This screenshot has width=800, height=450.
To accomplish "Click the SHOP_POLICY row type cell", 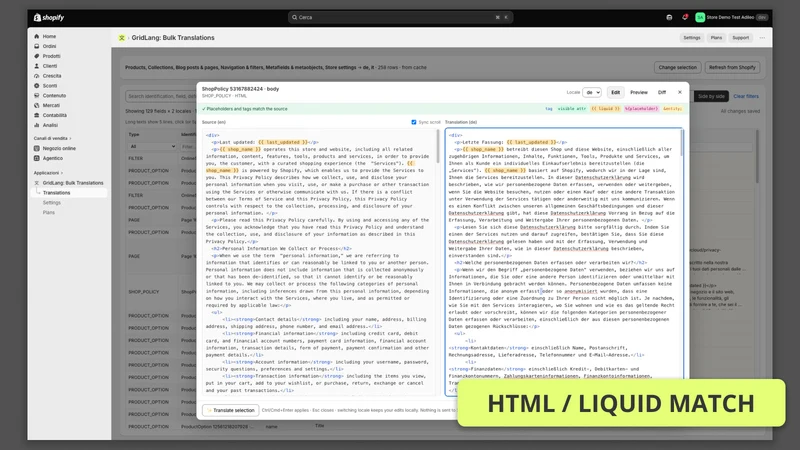I will pyautogui.click(x=144, y=292).
